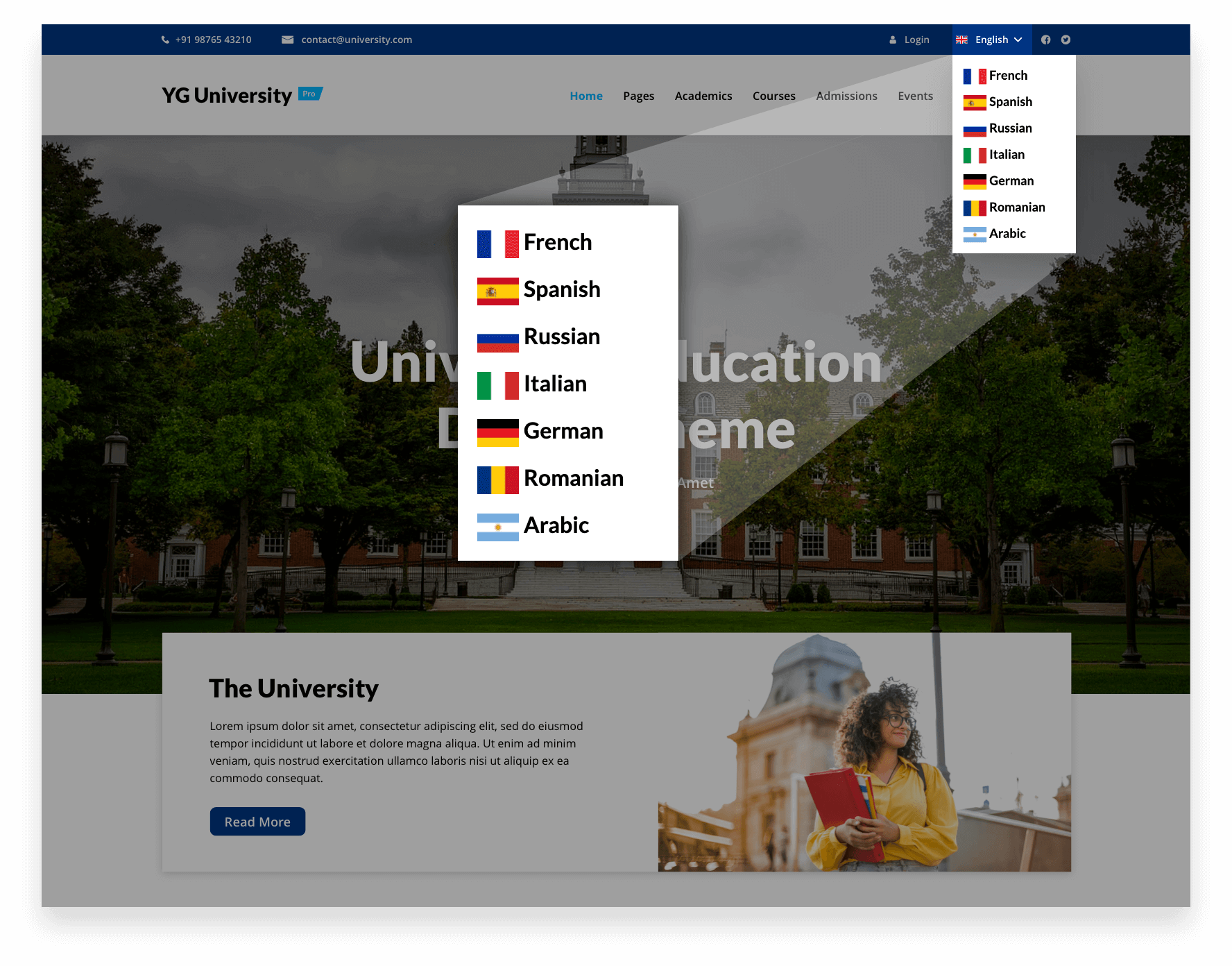
Task: Select Italian from the language list
Action: [x=556, y=384]
